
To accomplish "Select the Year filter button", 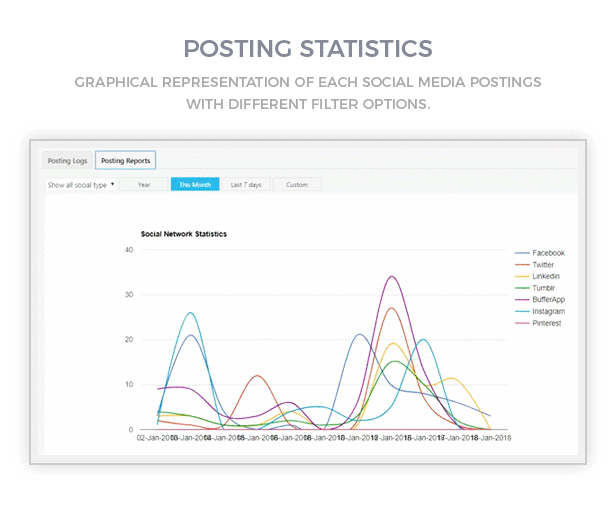I will coord(144,185).
